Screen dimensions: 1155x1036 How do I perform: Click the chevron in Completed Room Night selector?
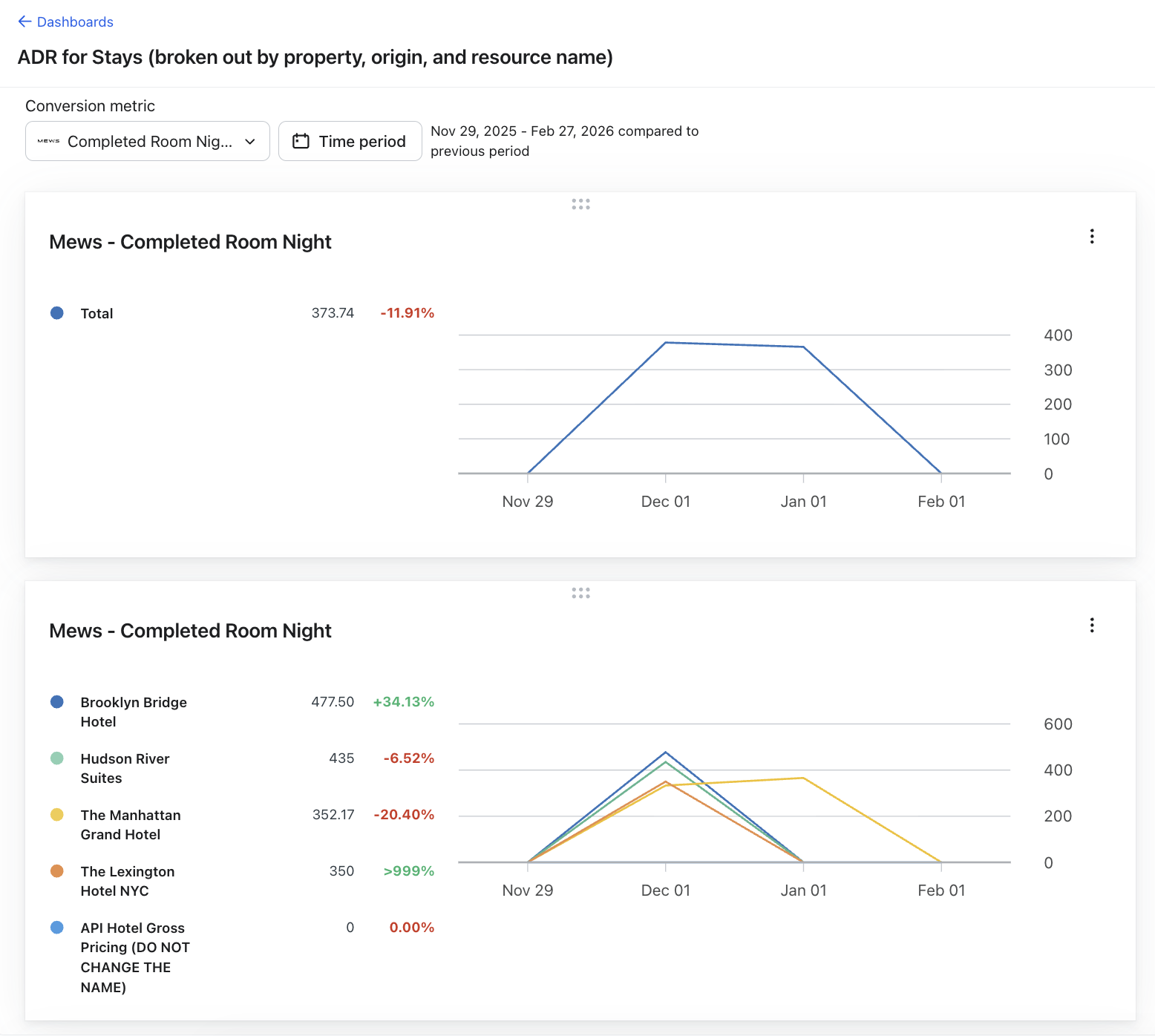(250, 141)
